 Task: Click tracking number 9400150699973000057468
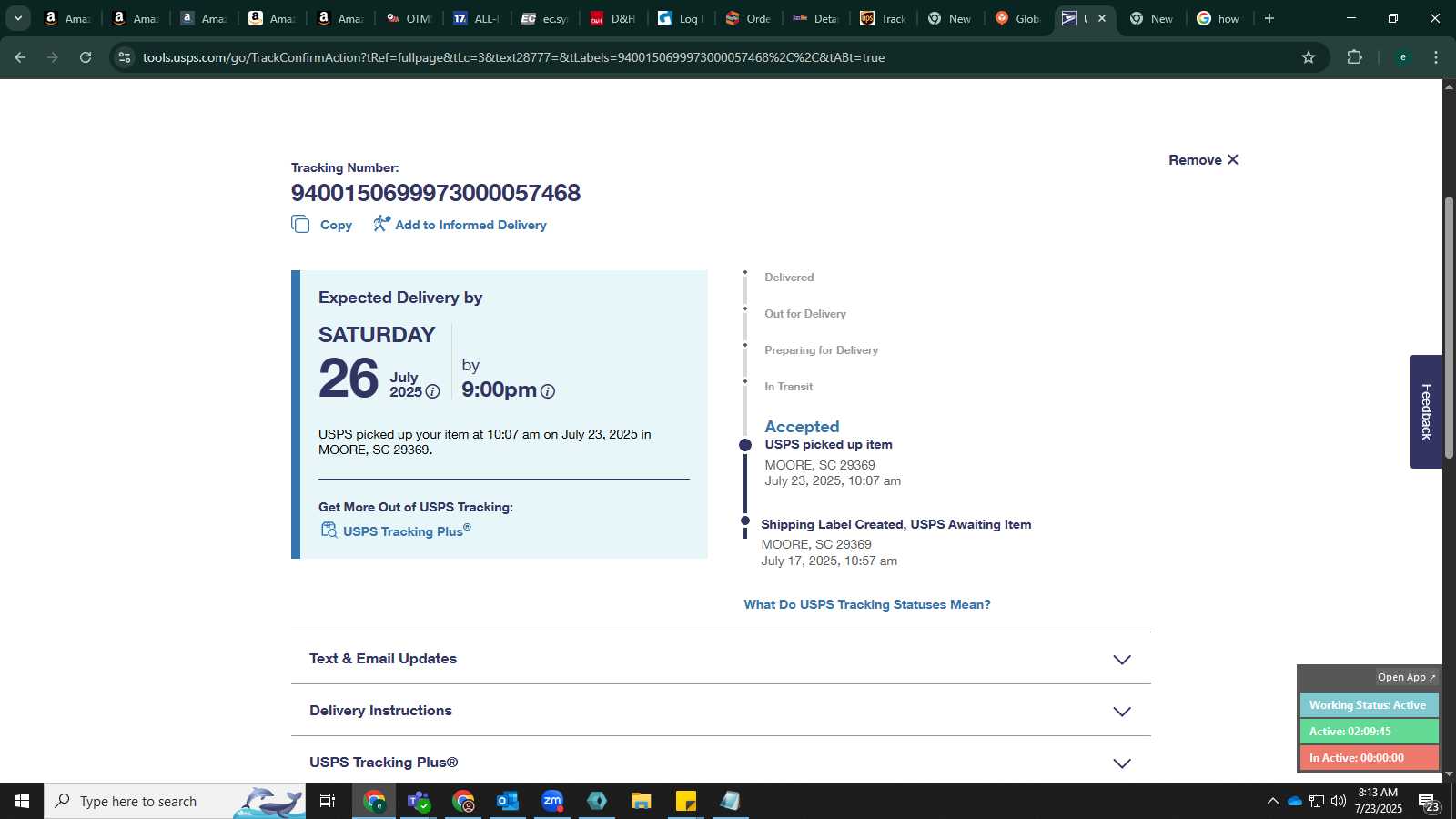(436, 193)
